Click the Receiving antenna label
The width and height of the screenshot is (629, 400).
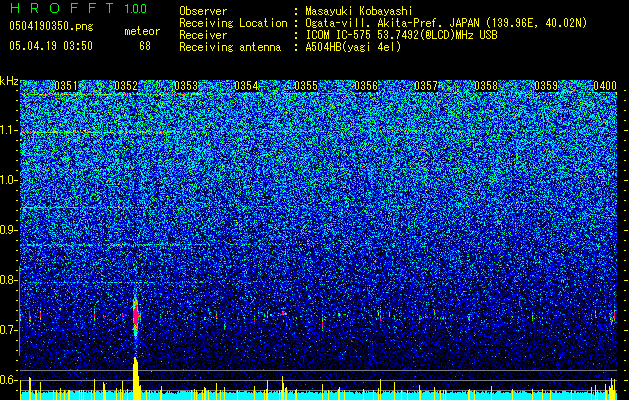[x=230, y=47]
